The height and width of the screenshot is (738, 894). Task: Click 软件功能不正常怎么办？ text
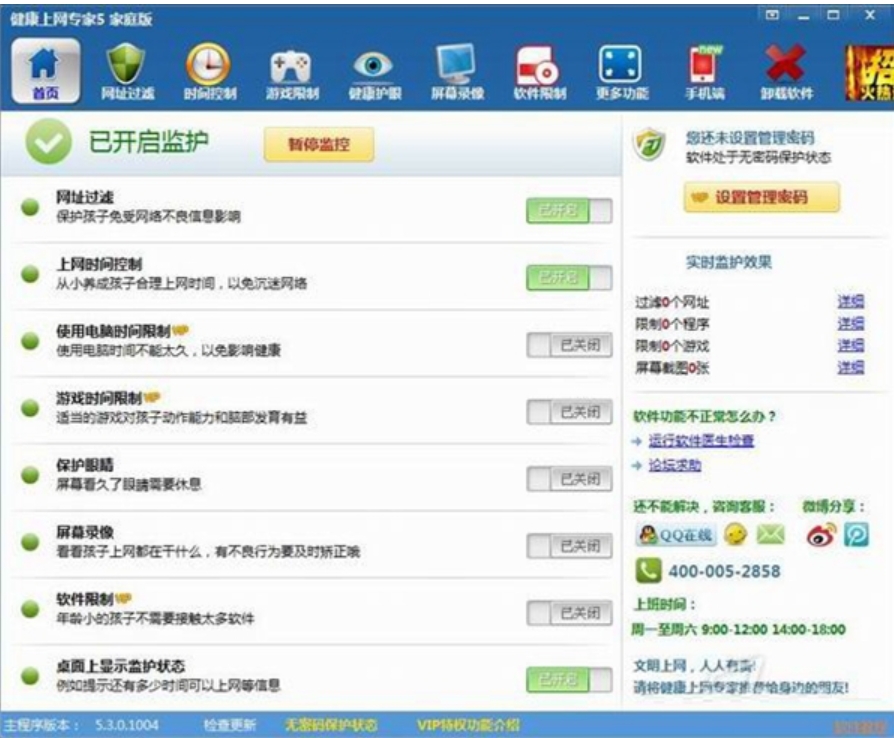point(705,416)
